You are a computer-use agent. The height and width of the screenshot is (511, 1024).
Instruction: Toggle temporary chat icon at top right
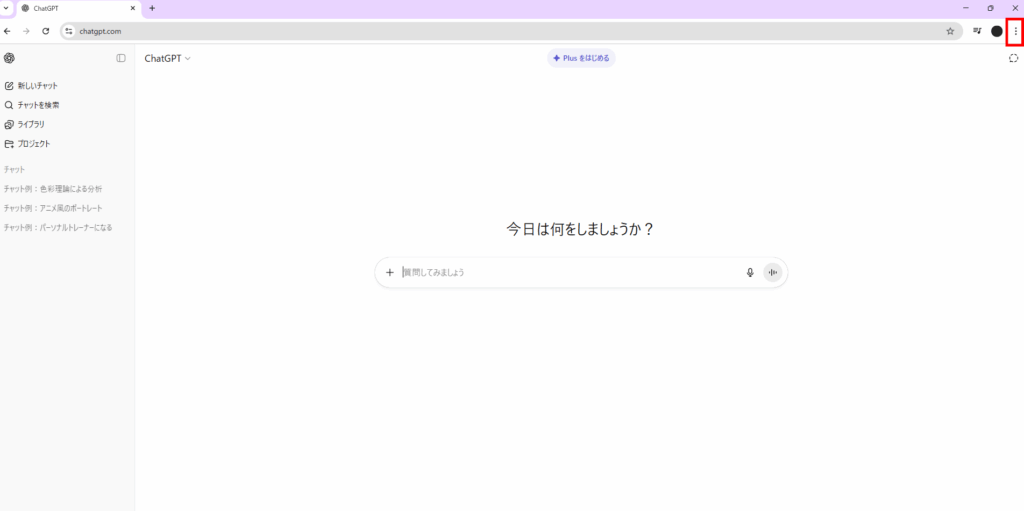coord(1013,58)
